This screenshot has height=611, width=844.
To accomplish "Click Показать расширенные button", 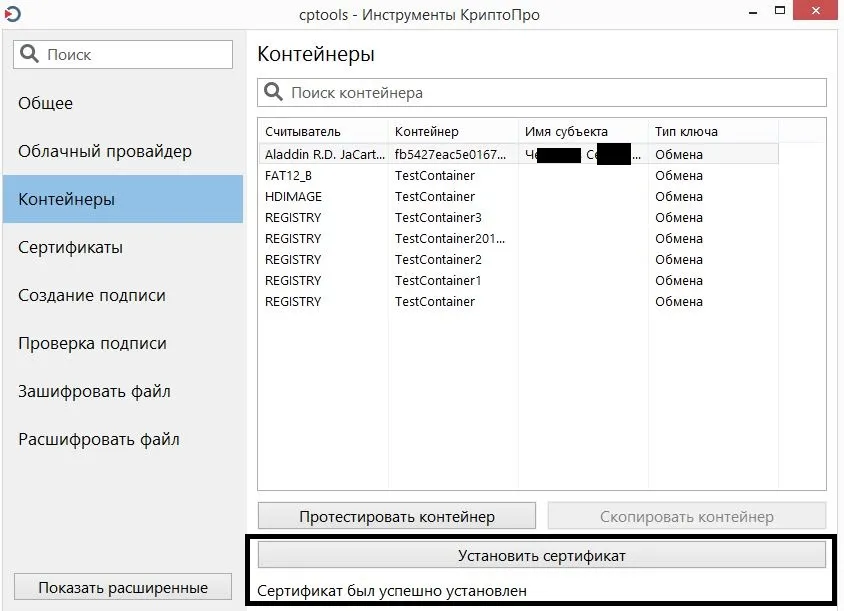I will (x=123, y=587).
